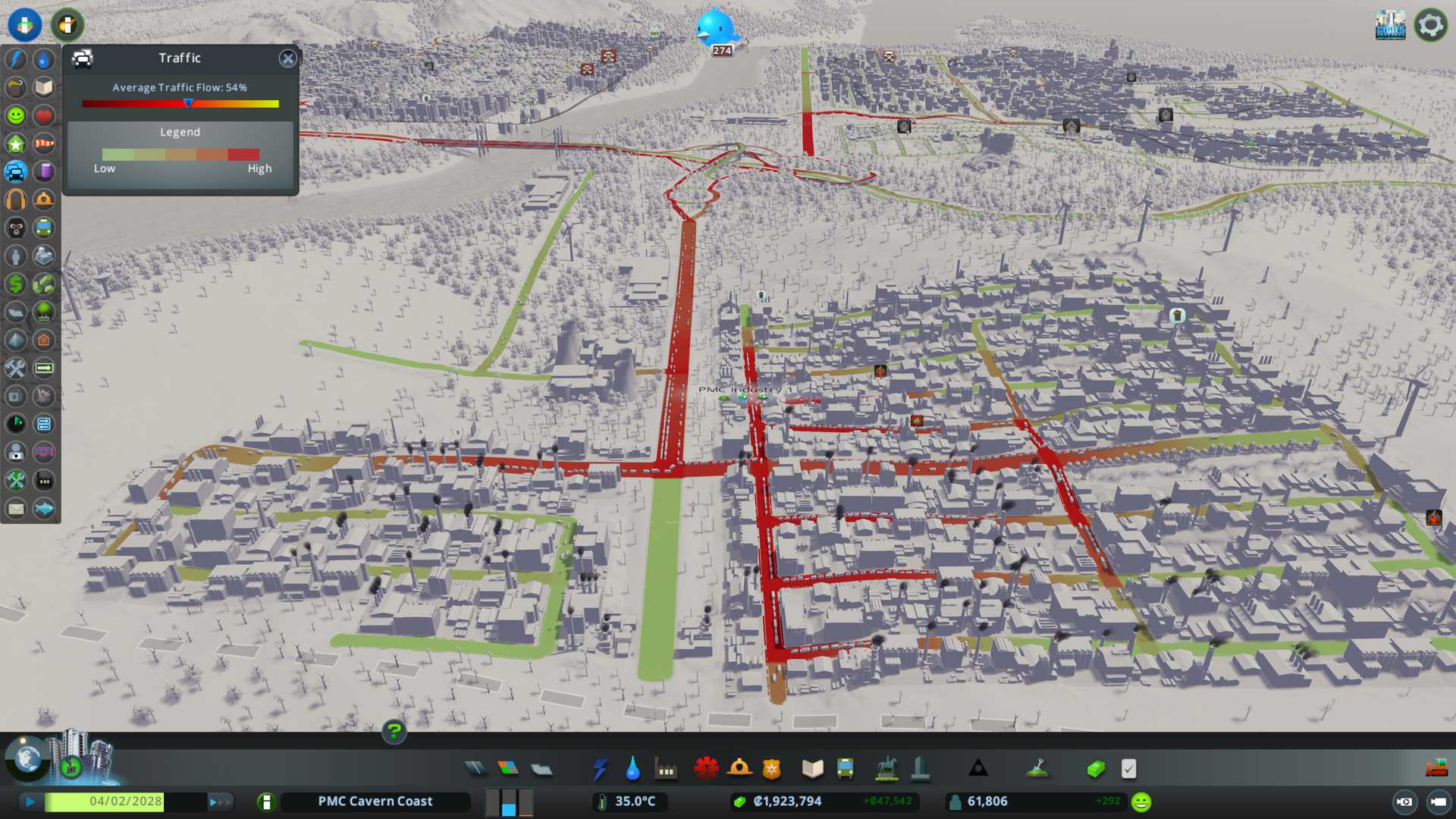Image resolution: width=1456 pixels, height=819 pixels.
Task: Open the Education build menu
Action: (x=812, y=769)
